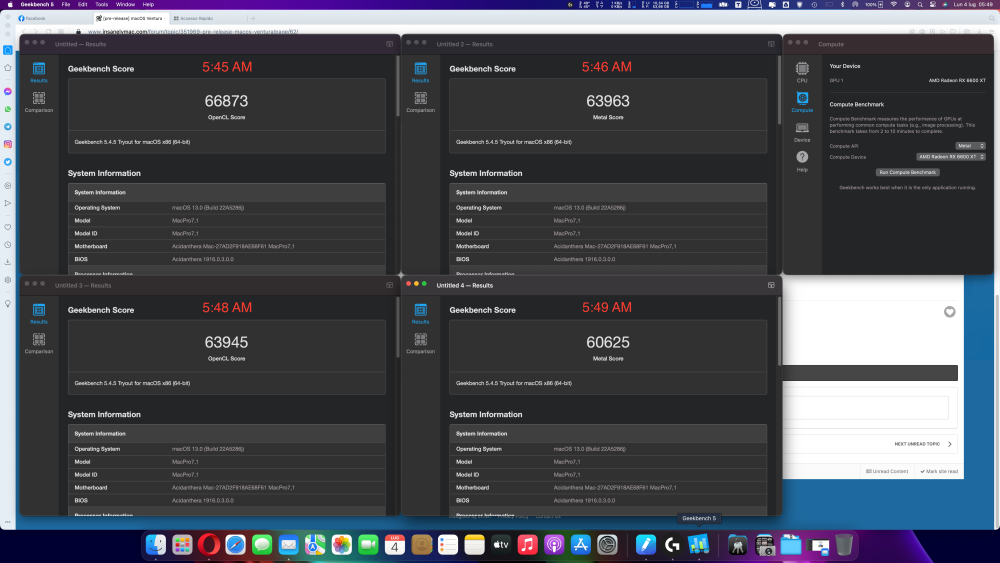
Task: Click scrollbar in Untitled 4 window
Action: click(x=779, y=332)
